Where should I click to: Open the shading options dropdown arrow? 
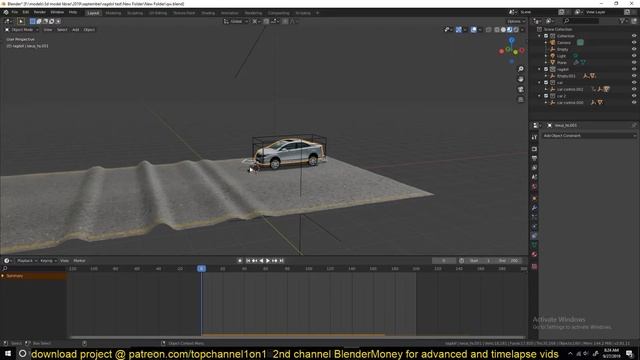click(522, 30)
